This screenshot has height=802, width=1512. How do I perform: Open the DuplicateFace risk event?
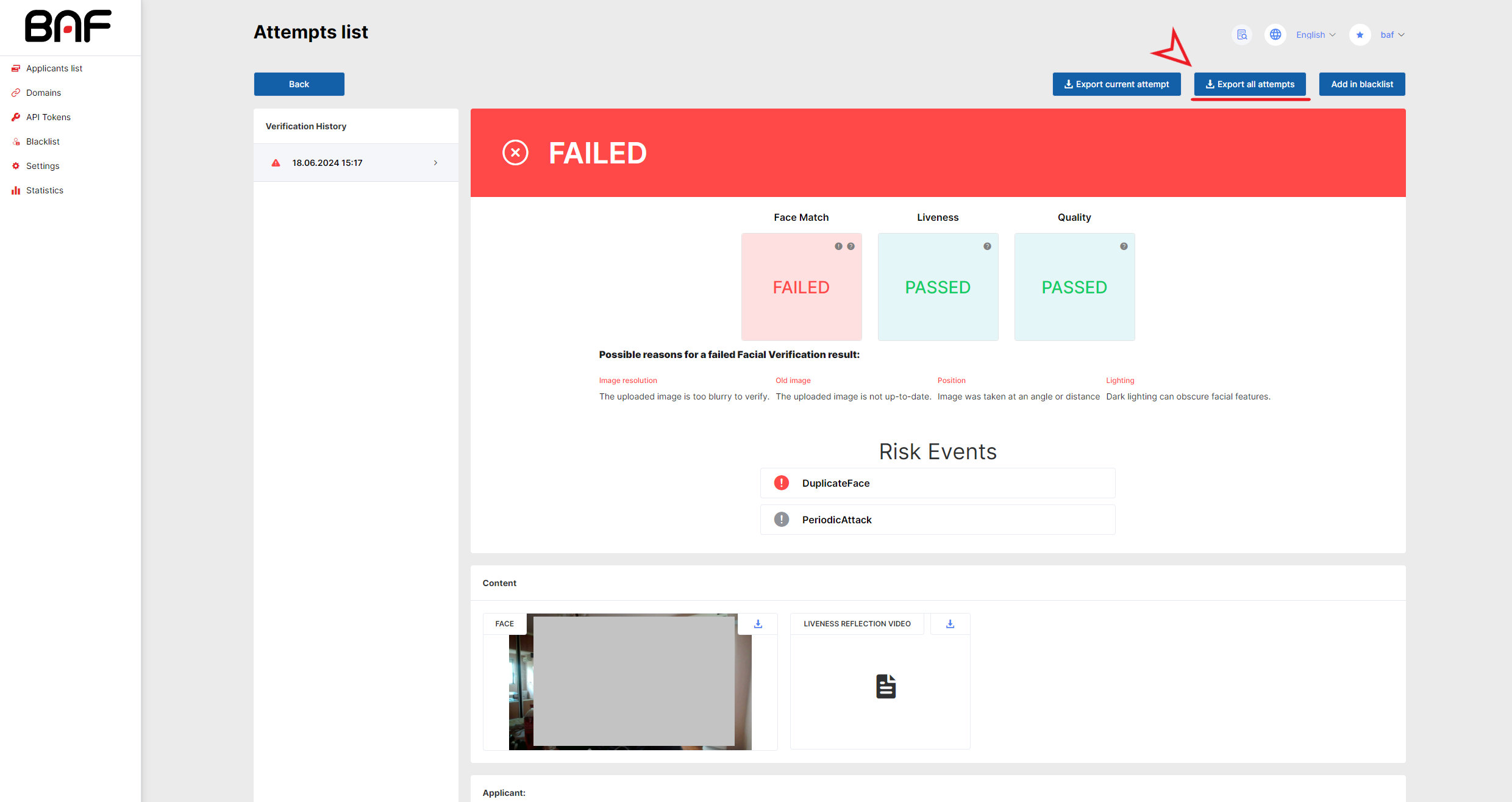tap(938, 483)
